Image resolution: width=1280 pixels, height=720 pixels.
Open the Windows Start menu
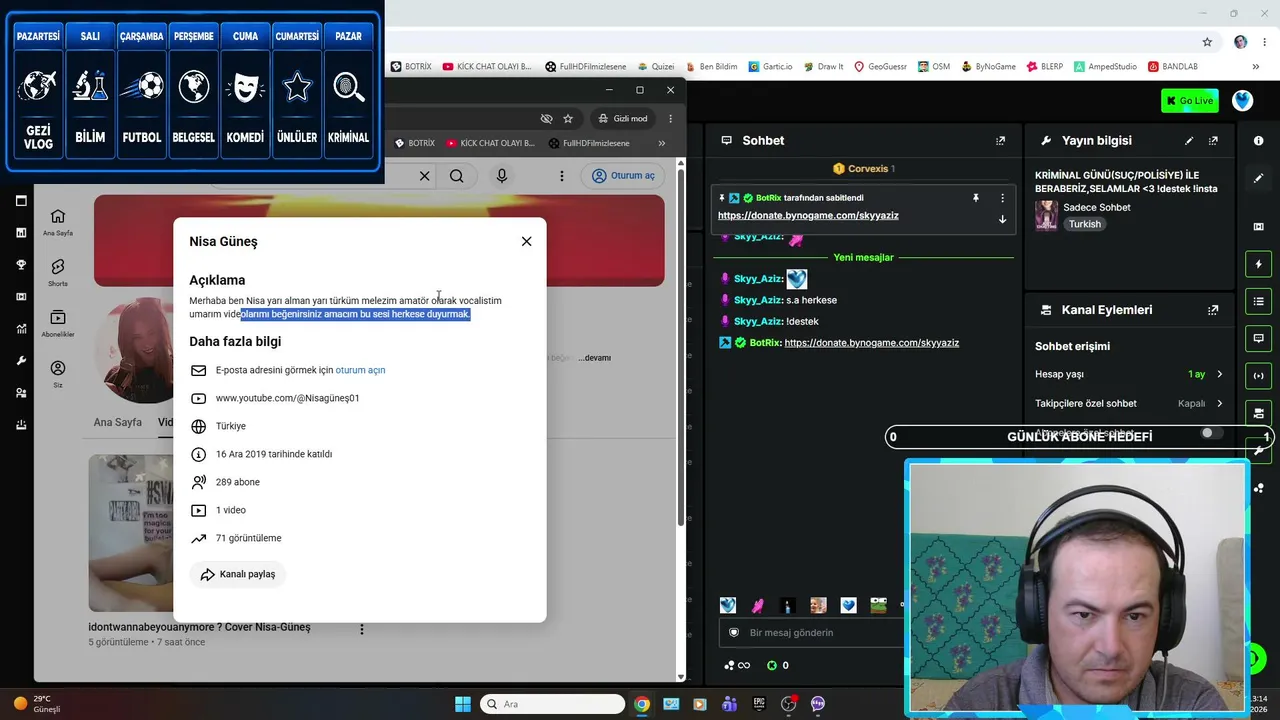point(463,704)
